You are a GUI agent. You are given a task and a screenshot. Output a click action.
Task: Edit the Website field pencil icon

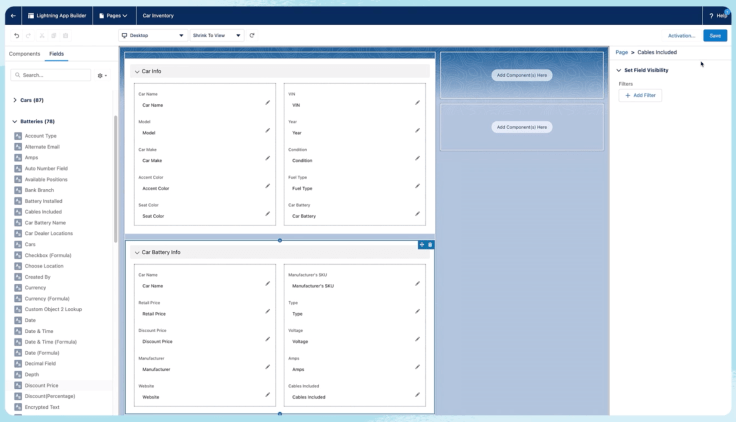point(268,394)
